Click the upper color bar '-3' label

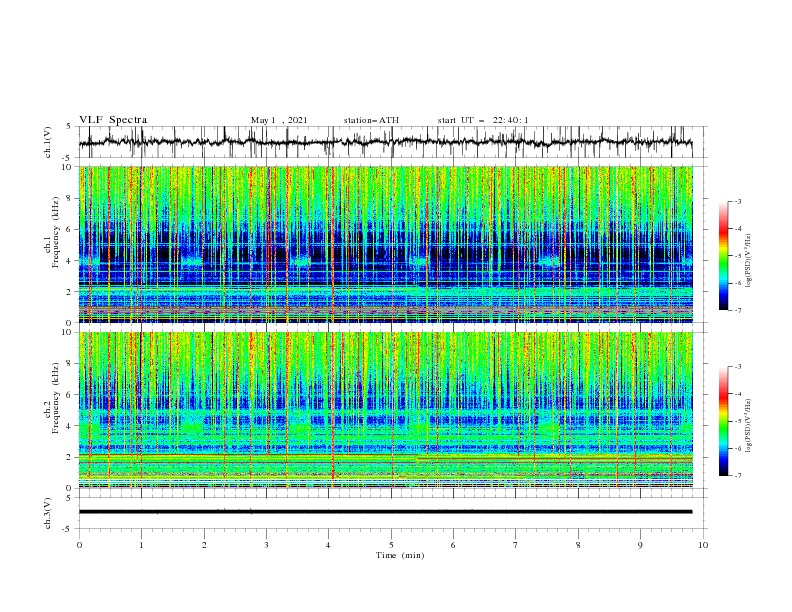click(x=738, y=201)
